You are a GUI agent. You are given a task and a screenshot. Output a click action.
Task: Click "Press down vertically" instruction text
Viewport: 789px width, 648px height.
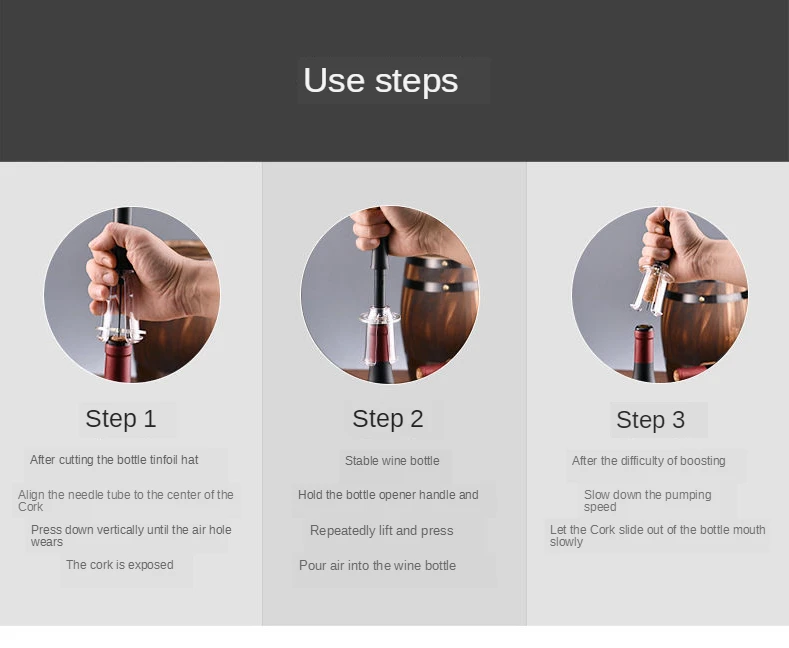coord(131,536)
